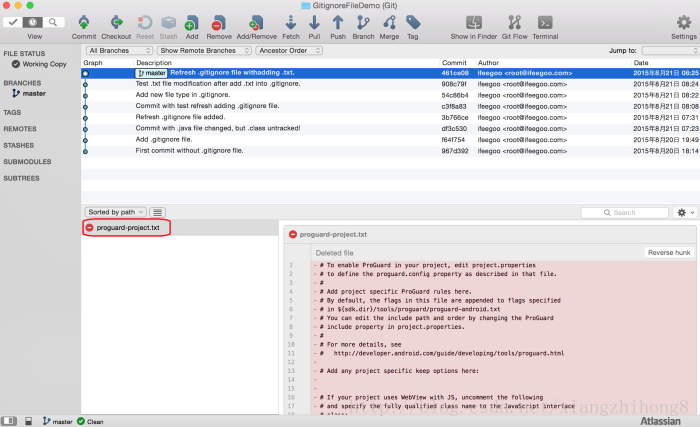Click the Clean status indicator
700x427 pixels.
(x=90, y=421)
